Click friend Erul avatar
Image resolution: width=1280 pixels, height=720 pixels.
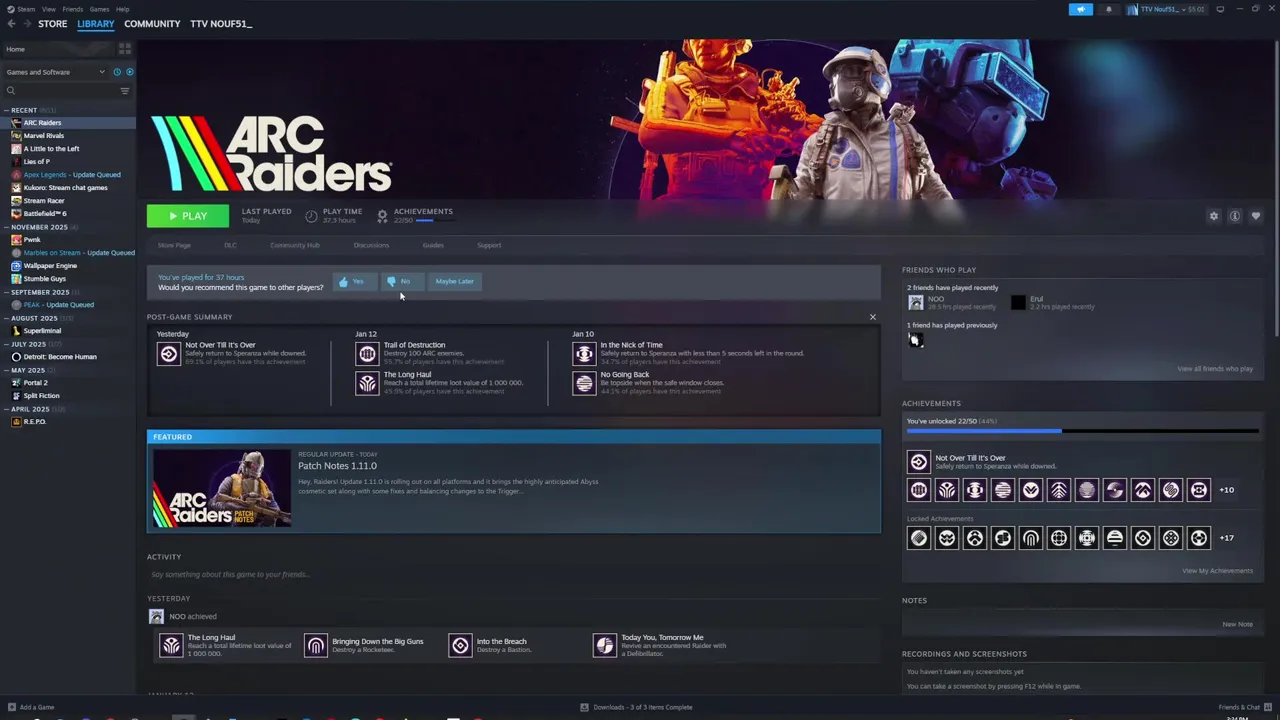(1018, 302)
